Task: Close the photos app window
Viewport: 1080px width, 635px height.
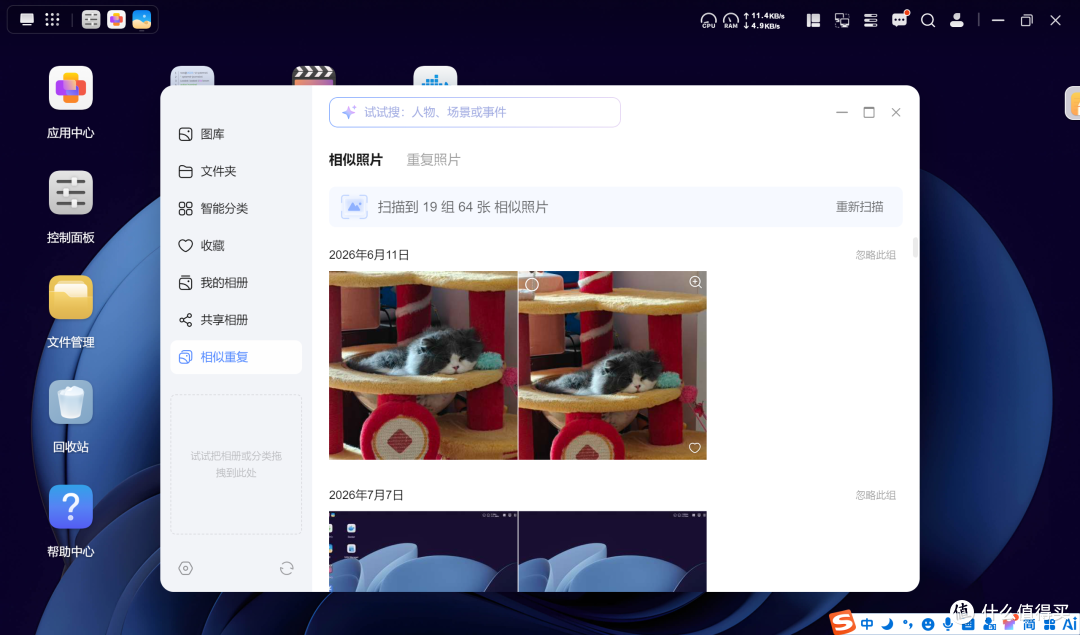Action: point(896,112)
